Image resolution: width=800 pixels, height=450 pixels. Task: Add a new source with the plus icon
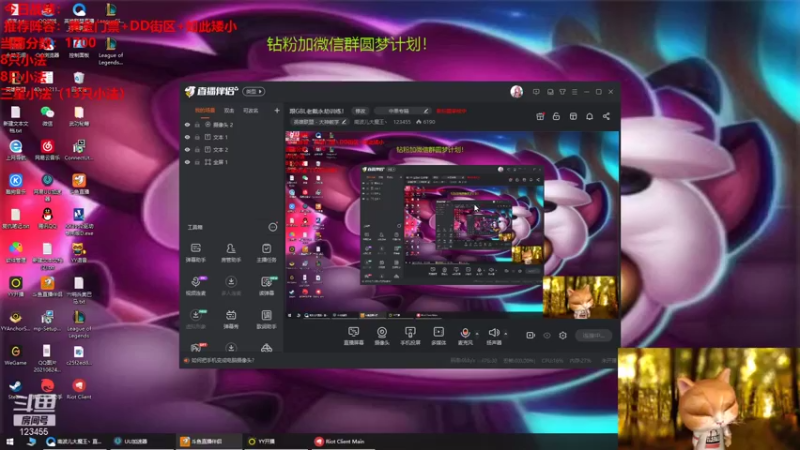pyautogui.click(x=277, y=110)
